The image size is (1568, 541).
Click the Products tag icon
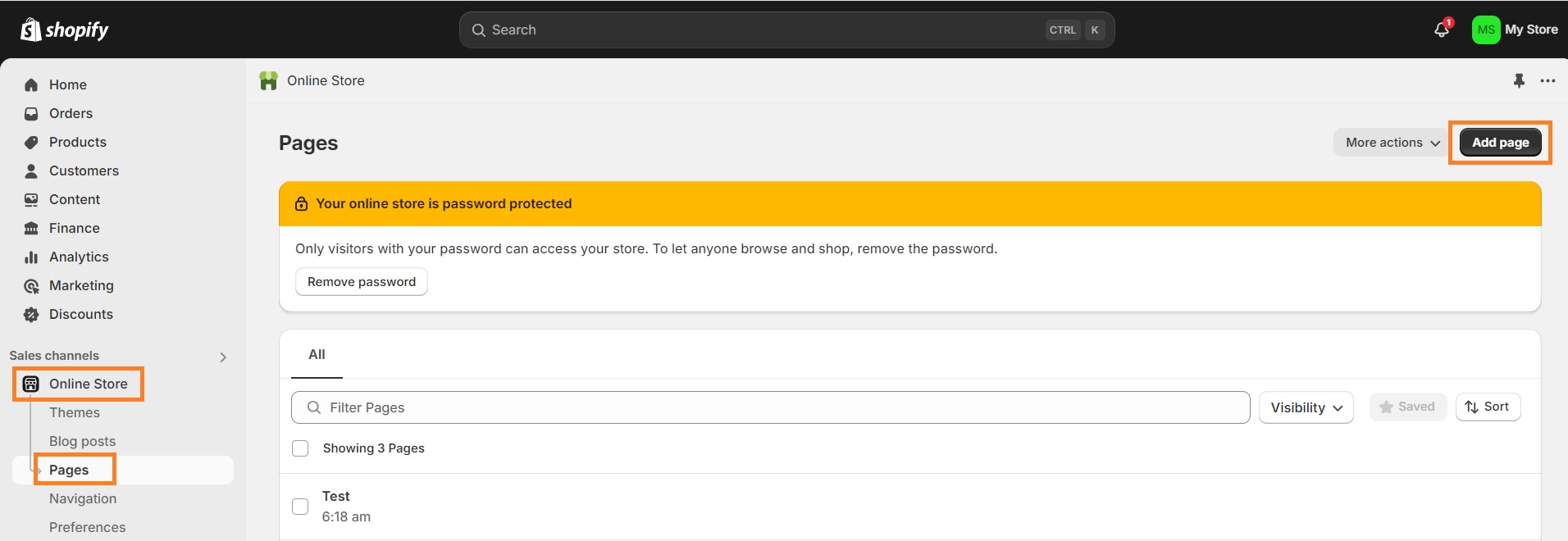tap(31, 142)
